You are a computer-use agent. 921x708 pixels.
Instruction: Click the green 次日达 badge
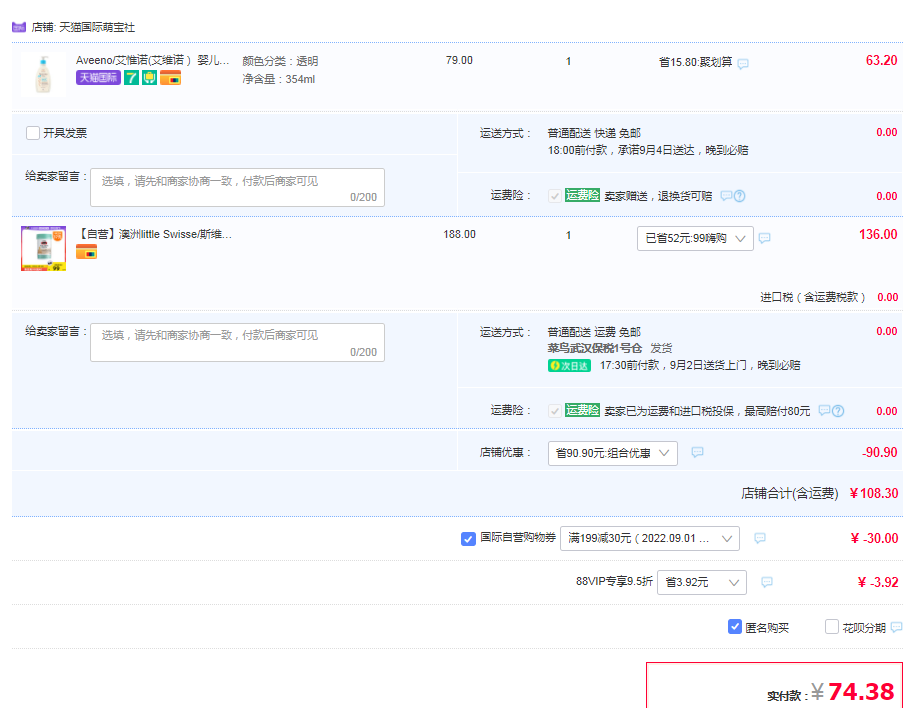(569, 365)
